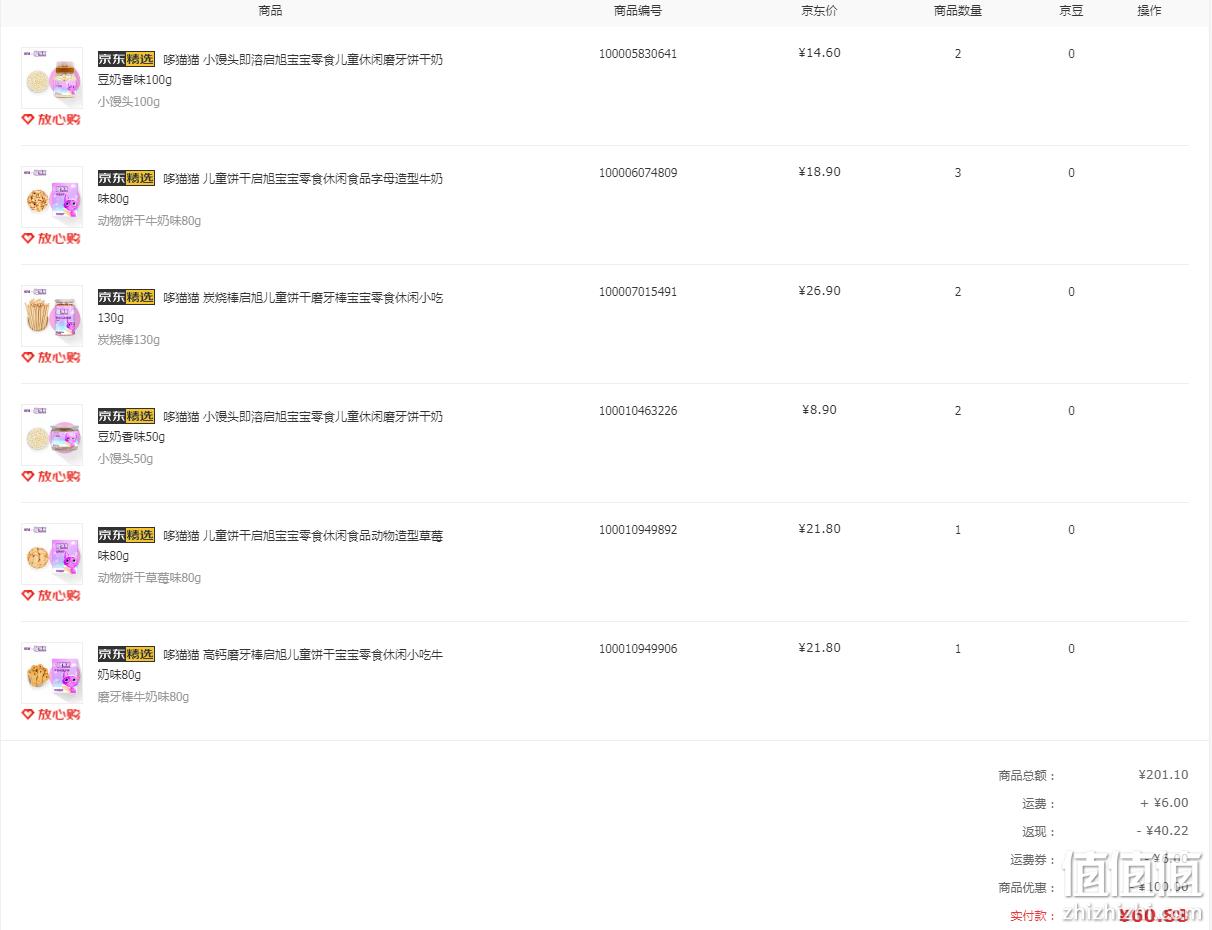Click 京东精选 tag on 动物造型草莓味 item
The height and width of the screenshot is (930, 1212).
pyautogui.click(x=126, y=535)
